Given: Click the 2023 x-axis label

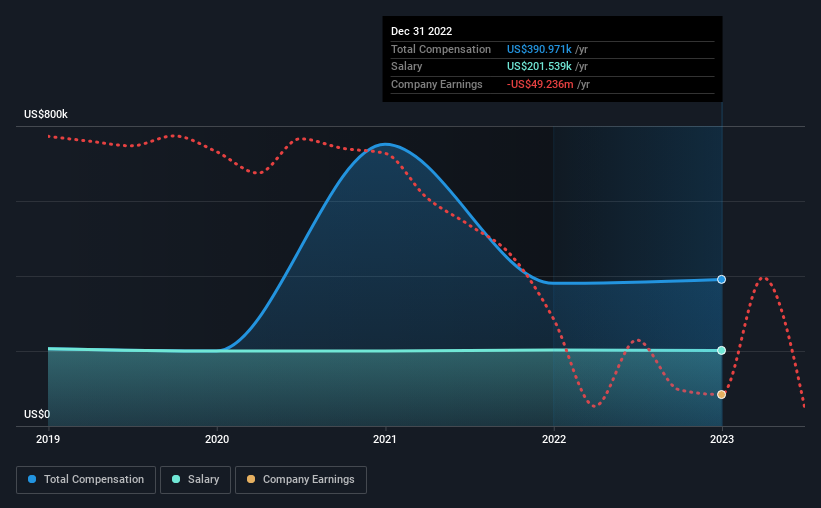Looking at the screenshot, I should 722,439.
